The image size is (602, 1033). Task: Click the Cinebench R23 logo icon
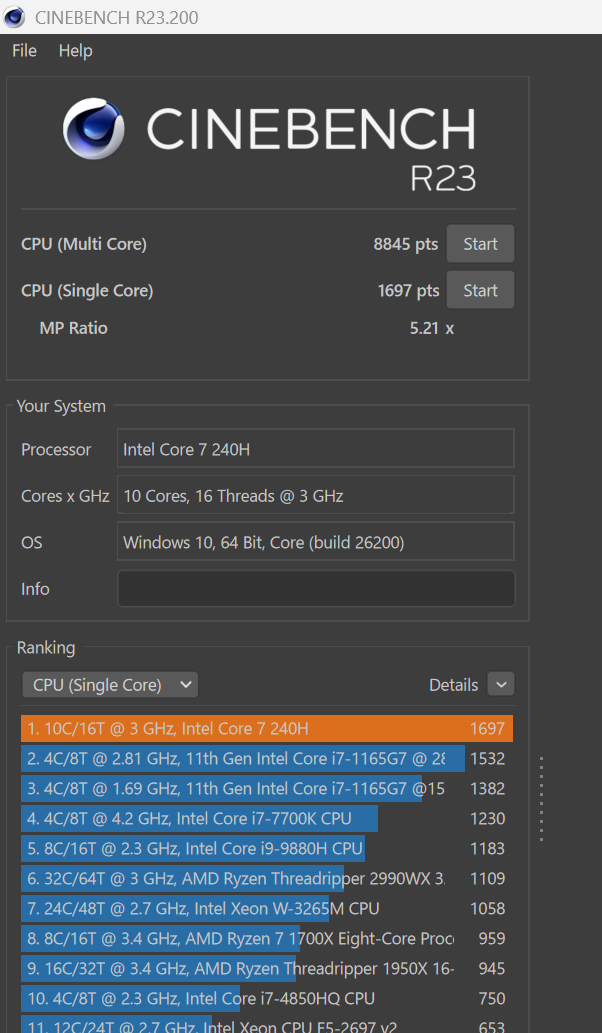pyautogui.click(x=93, y=129)
